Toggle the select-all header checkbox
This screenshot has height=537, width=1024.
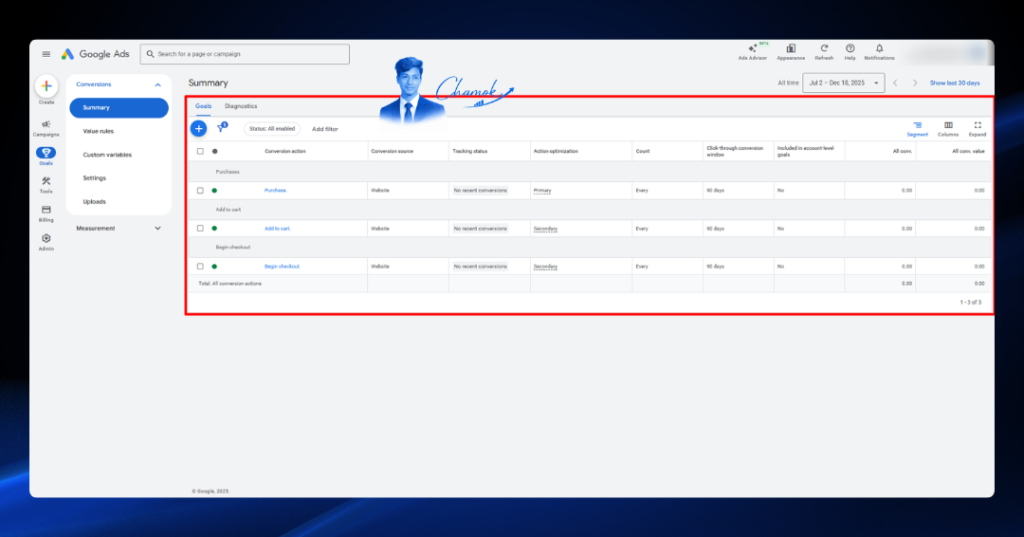click(200, 152)
